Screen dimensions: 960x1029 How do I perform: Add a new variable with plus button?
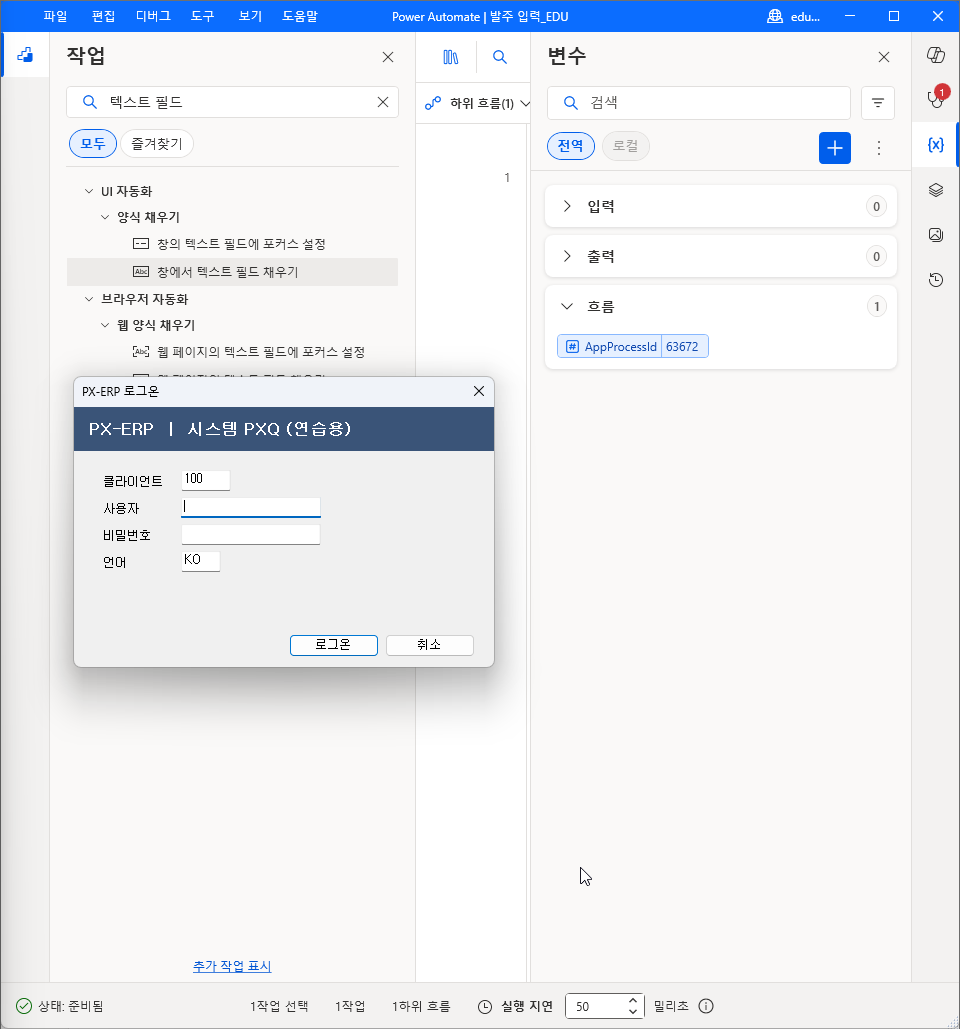coord(835,148)
